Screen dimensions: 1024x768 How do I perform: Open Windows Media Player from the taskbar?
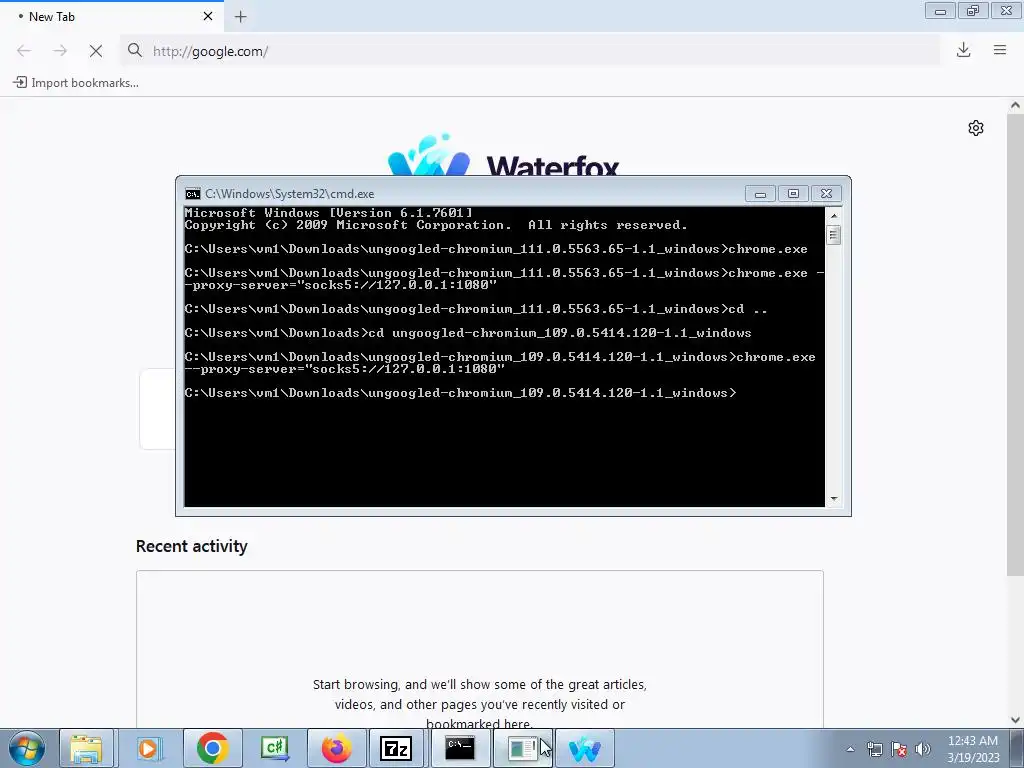coord(148,748)
